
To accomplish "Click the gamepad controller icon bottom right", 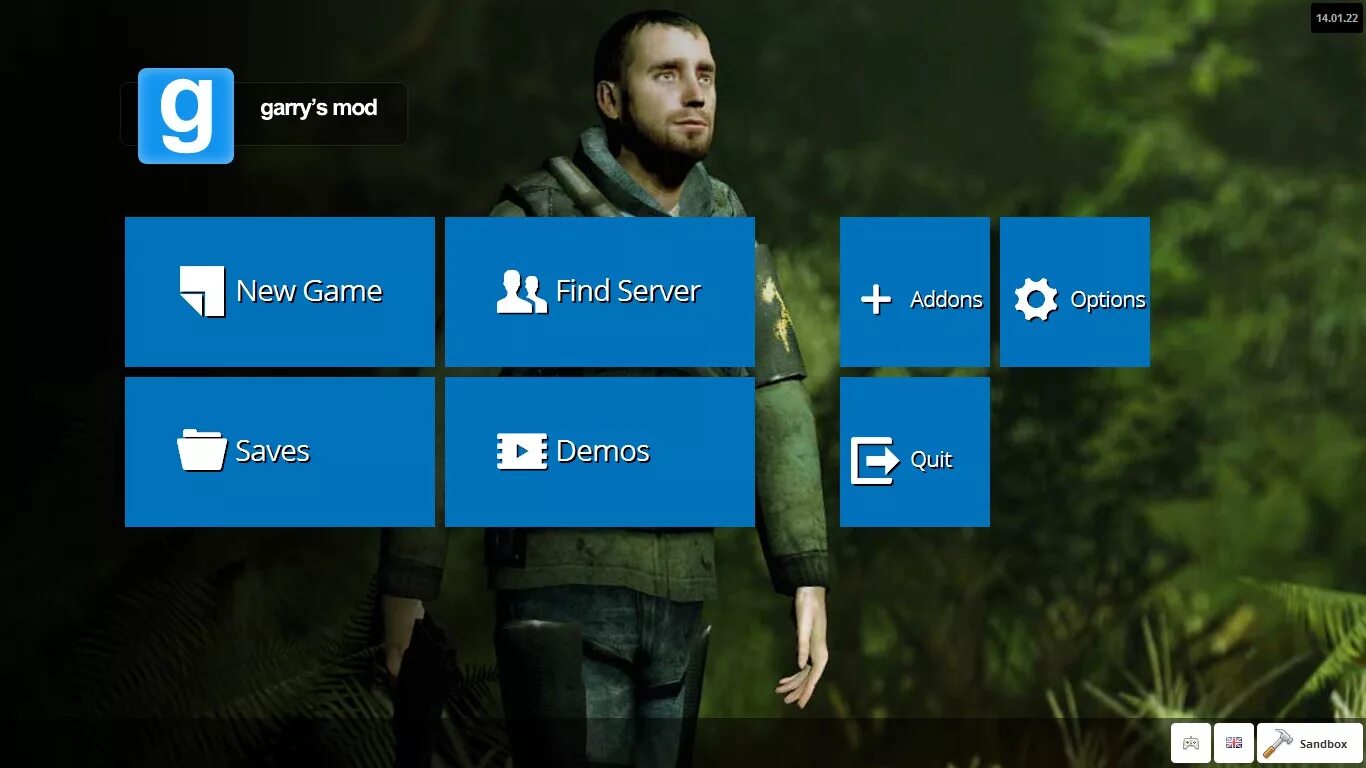I will click(1190, 743).
